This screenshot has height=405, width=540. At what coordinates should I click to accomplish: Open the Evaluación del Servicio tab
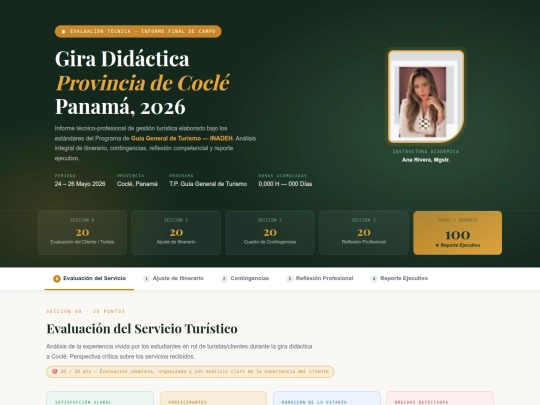pos(89,278)
